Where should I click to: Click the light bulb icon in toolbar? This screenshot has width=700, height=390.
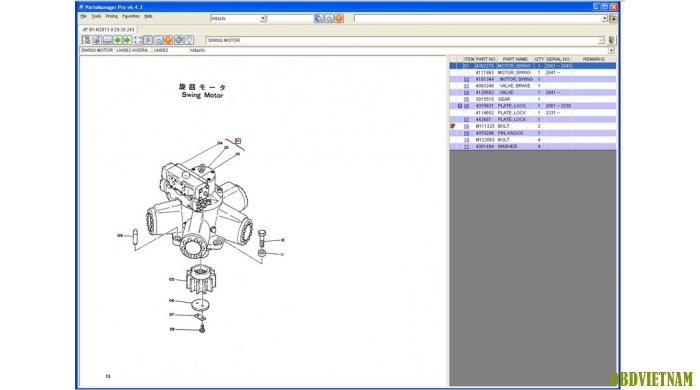coord(189,40)
